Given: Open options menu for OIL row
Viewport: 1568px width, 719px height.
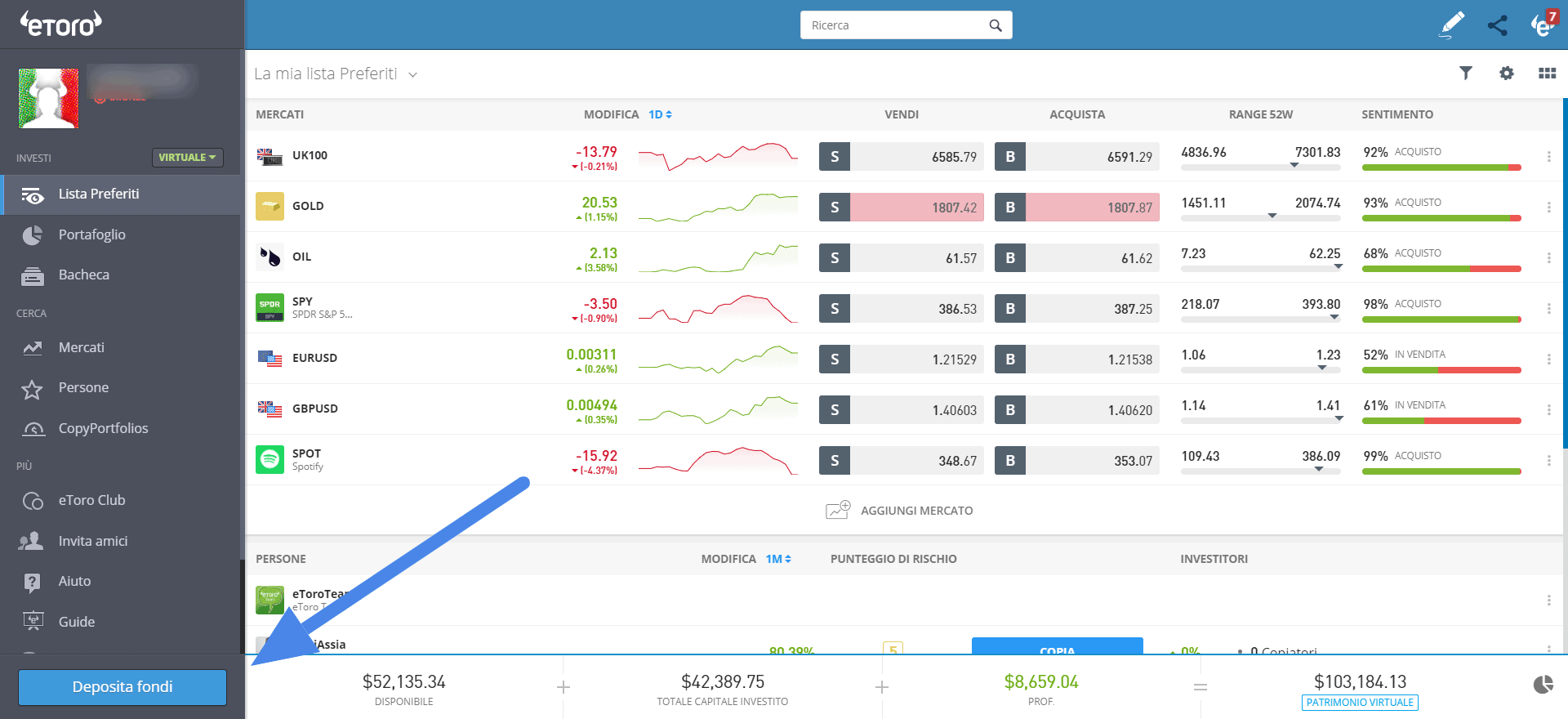Looking at the screenshot, I should tap(1548, 257).
